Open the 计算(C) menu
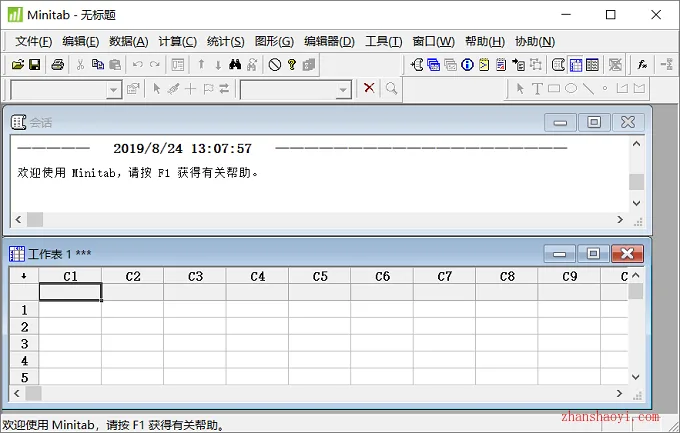680x433 pixels. 177,42
